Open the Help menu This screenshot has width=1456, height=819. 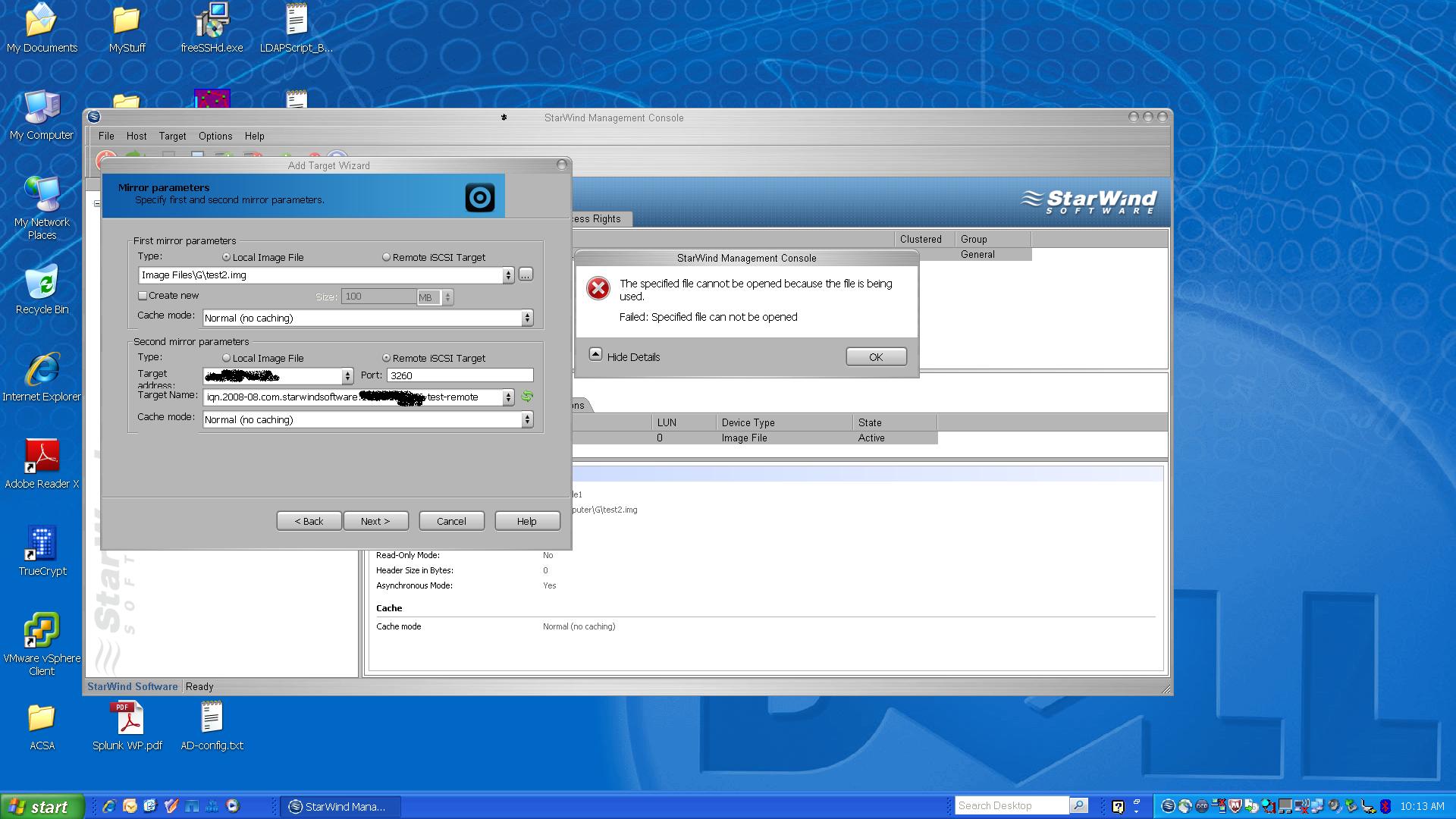pyautogui.click(x=254, y=136)
